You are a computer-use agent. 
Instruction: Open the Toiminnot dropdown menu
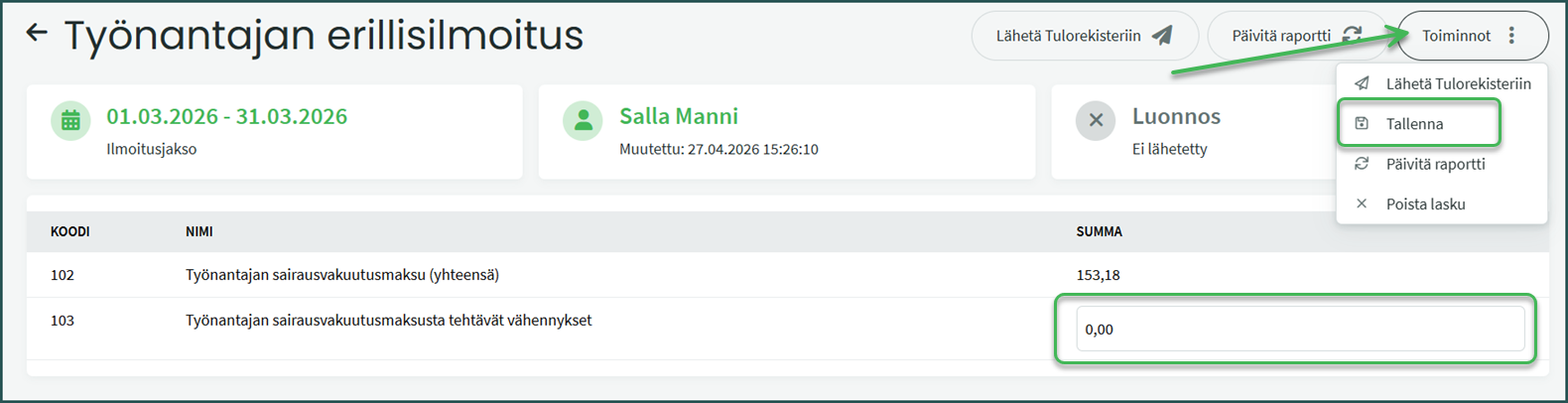pos(1471,36)
